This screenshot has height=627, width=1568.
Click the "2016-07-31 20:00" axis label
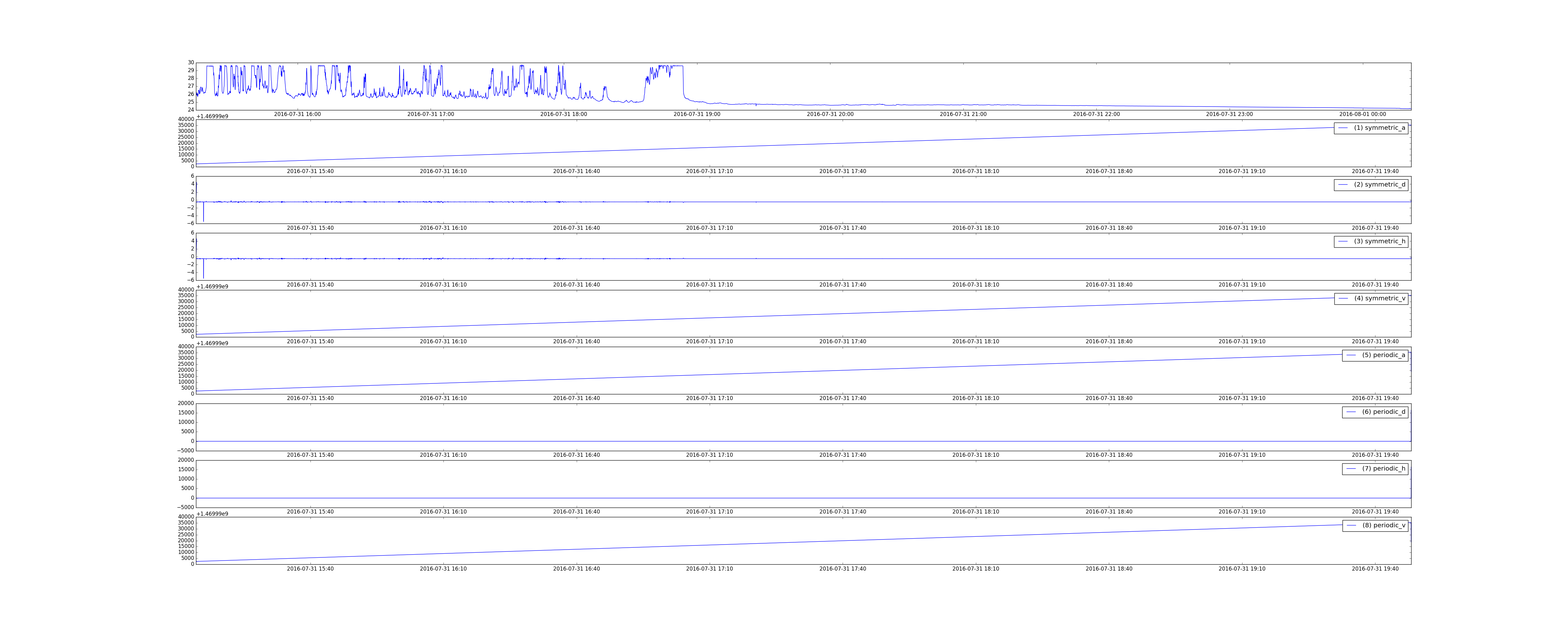click(x=830, y=114)
